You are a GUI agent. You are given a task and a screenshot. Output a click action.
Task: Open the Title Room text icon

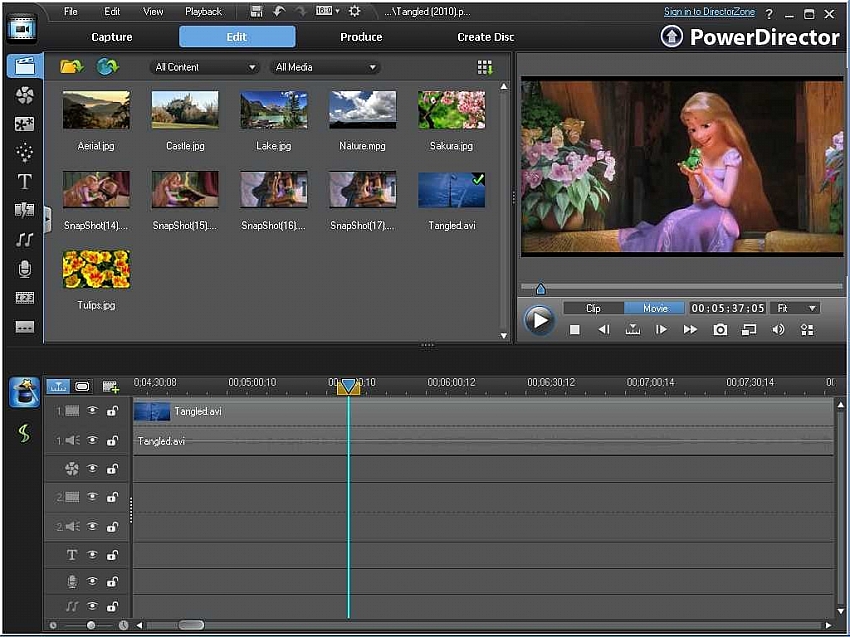point(24,182)
